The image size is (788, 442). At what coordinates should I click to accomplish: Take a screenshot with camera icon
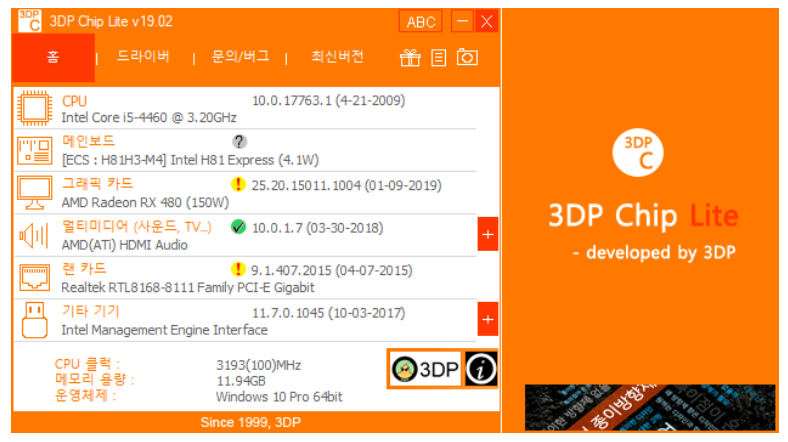(467, 57)
